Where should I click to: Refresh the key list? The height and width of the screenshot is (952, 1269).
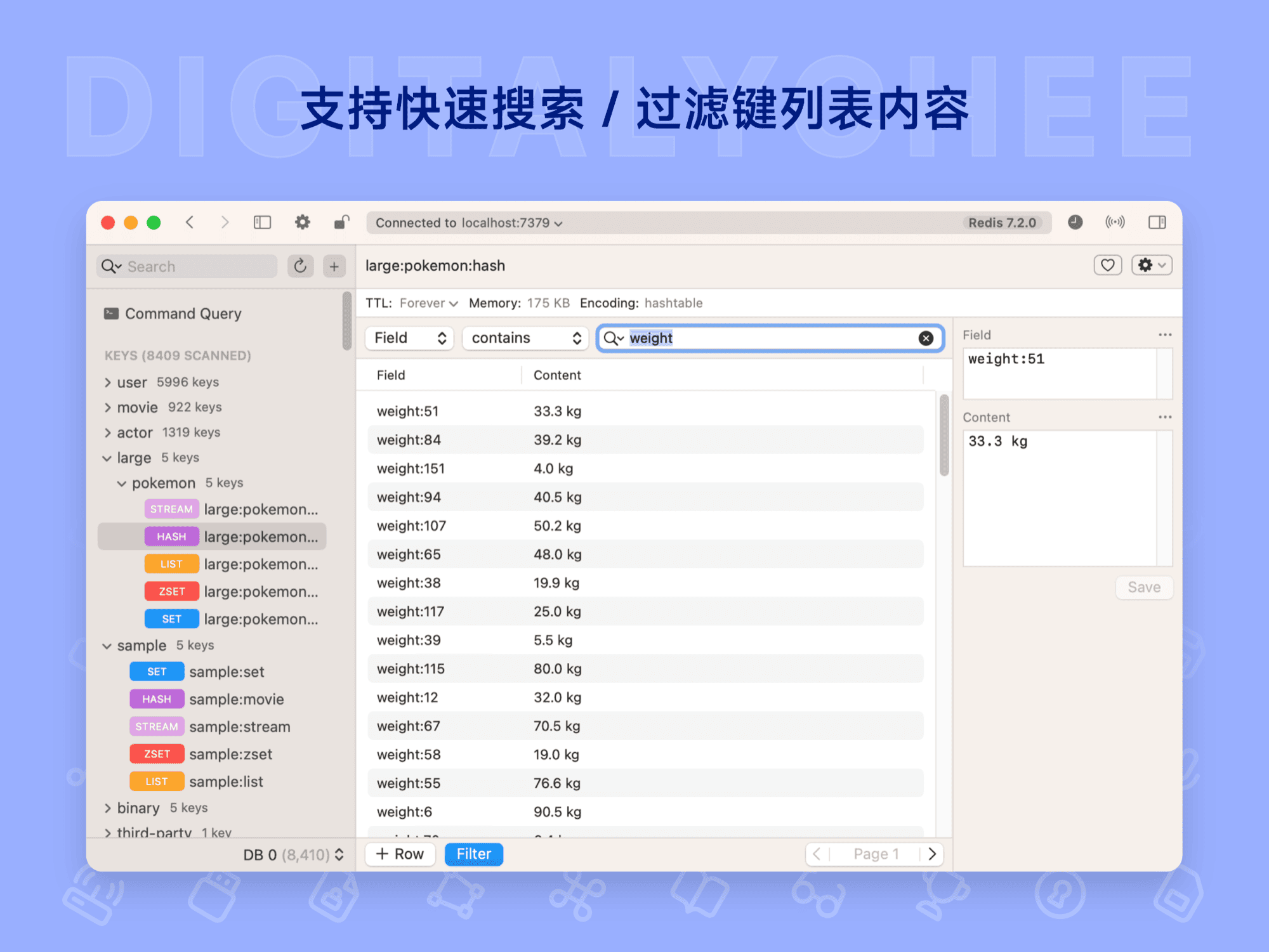(x=300, y=266)
